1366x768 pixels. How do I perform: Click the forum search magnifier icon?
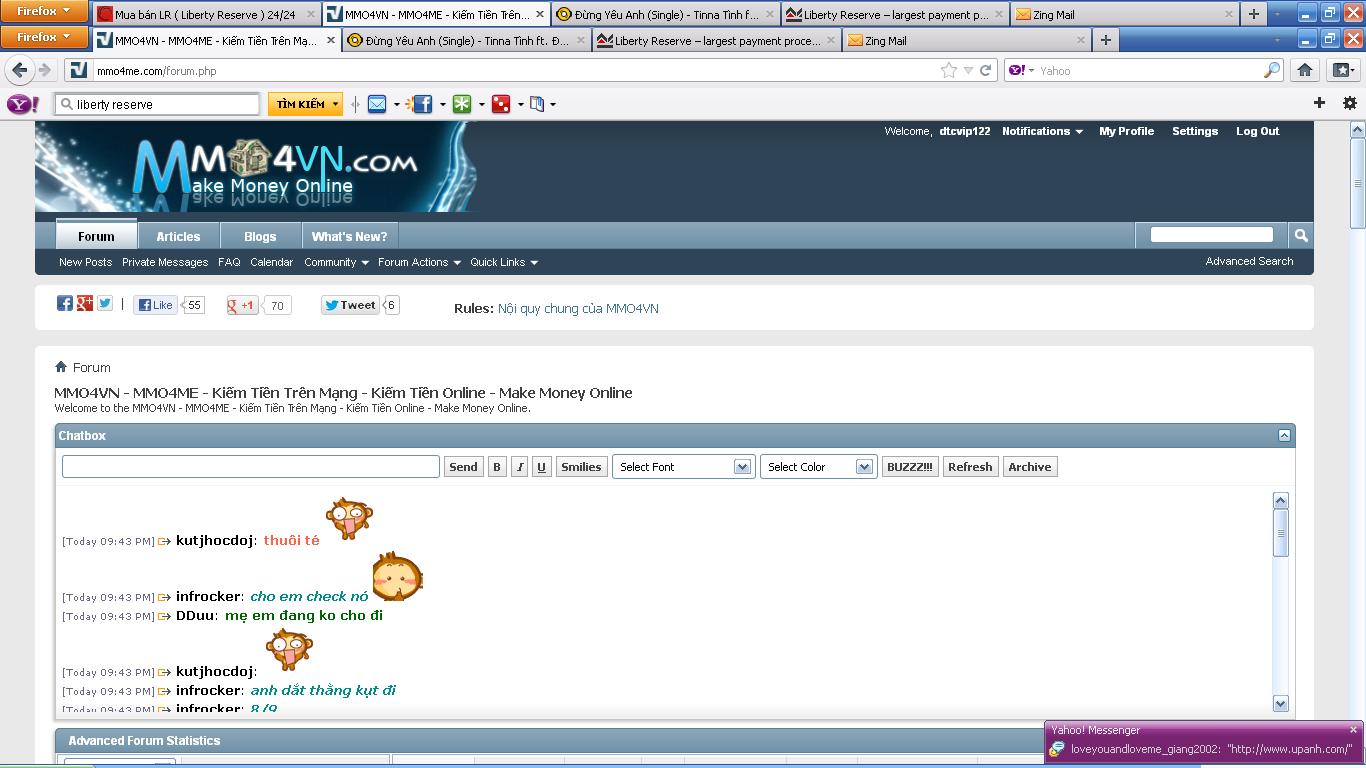point(1301,235)
